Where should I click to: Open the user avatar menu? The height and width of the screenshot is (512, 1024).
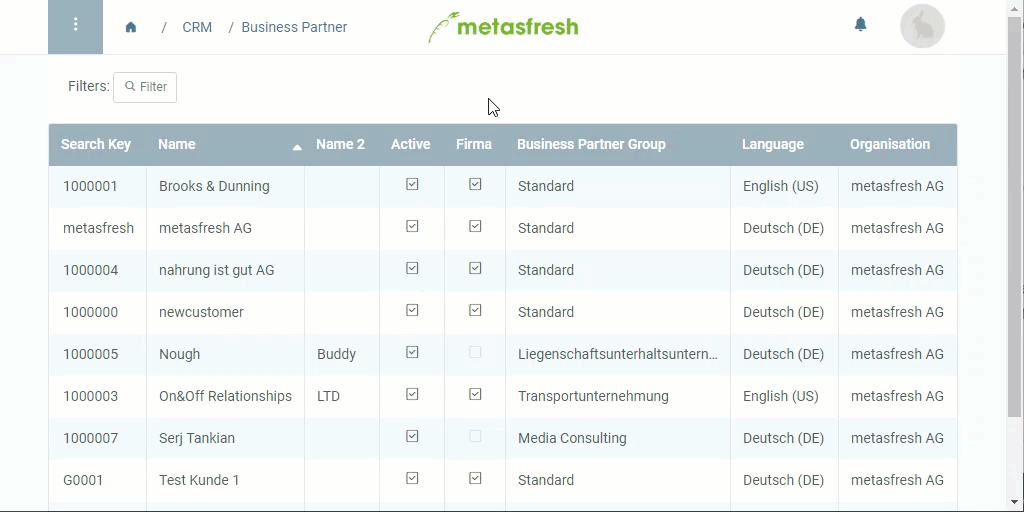[x=922, y=26]
